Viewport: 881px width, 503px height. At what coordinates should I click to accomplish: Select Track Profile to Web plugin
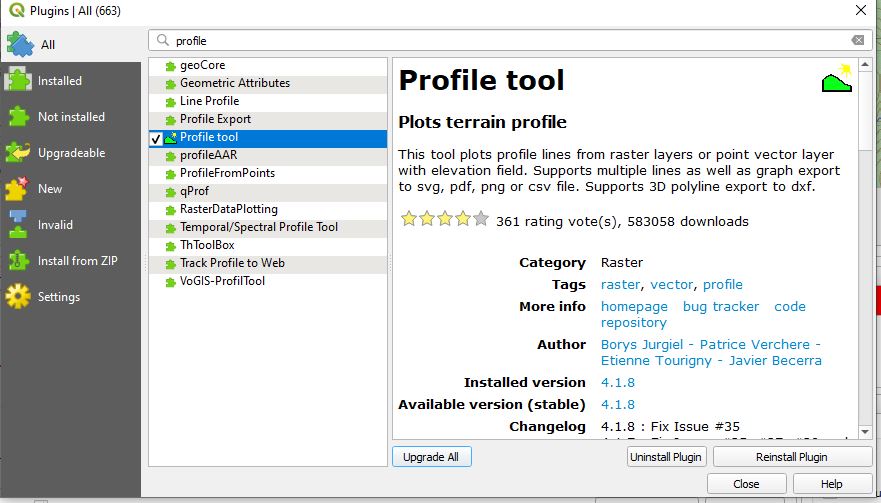tap(268, 263)
